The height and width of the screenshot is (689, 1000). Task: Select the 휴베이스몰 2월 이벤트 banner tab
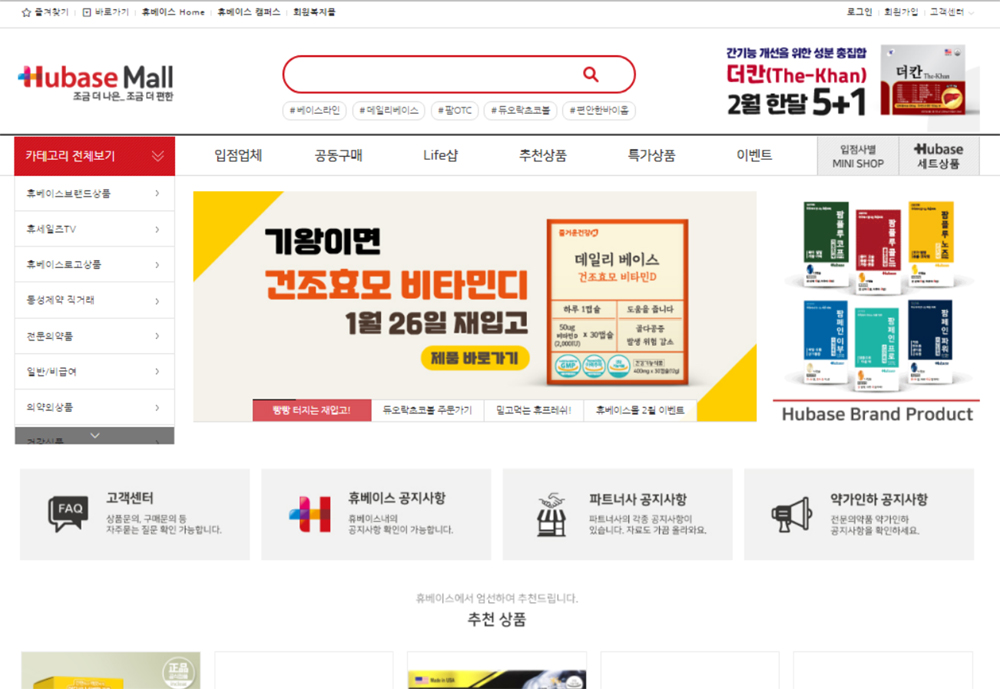pos(640,410)
